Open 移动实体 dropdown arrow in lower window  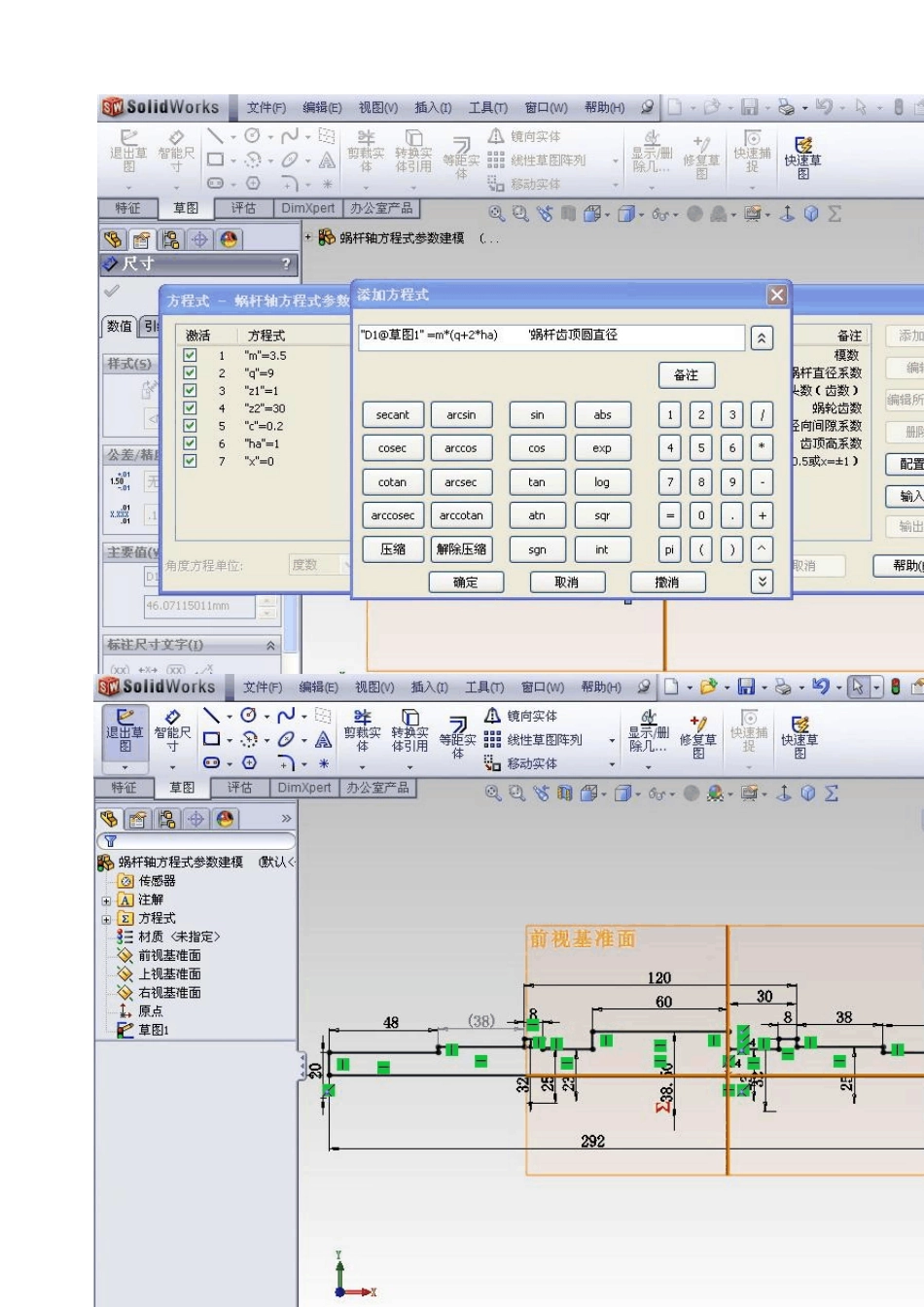[x=612, y=764]
